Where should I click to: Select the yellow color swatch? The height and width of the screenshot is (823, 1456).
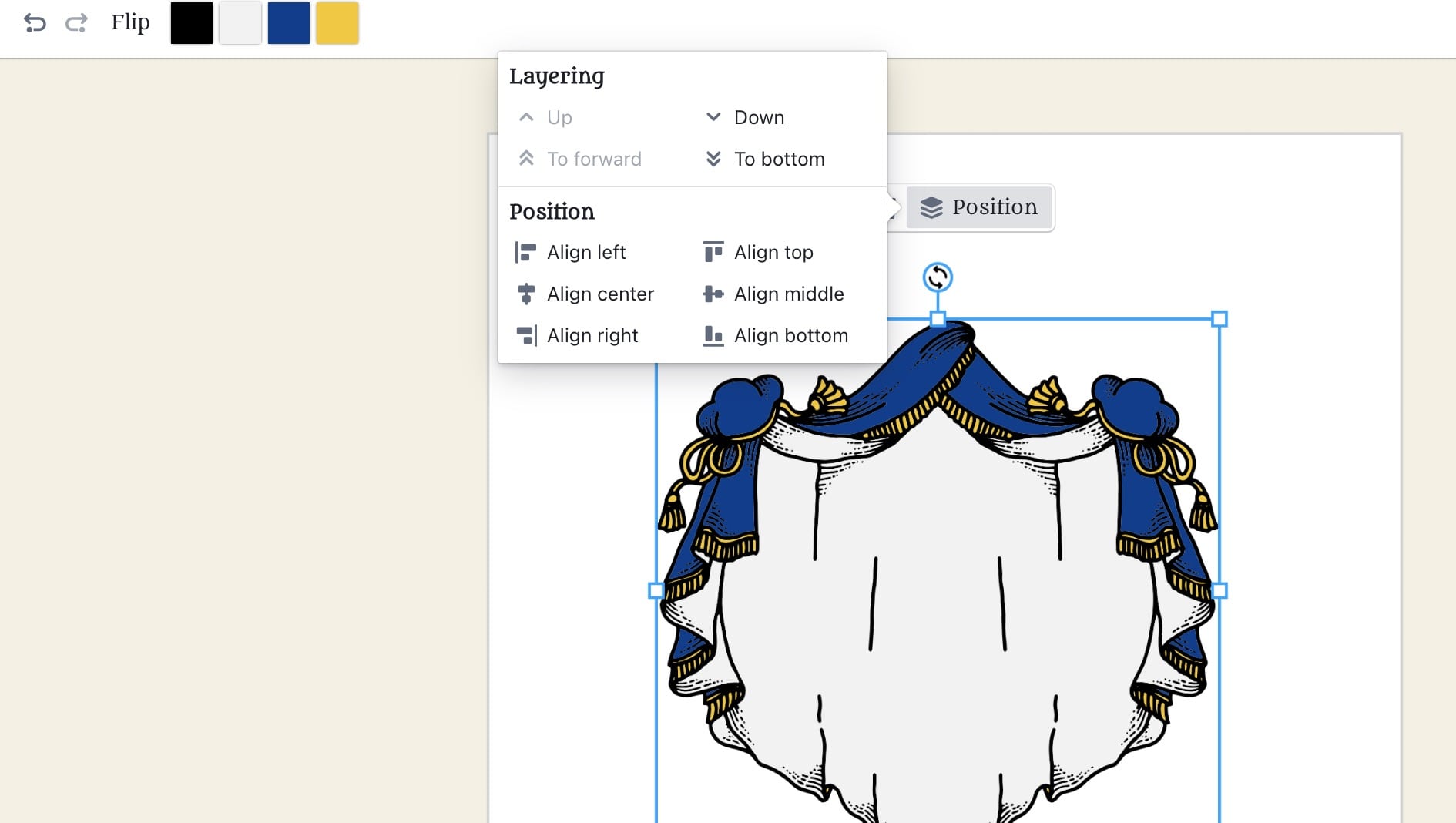(x=337, y=23)
